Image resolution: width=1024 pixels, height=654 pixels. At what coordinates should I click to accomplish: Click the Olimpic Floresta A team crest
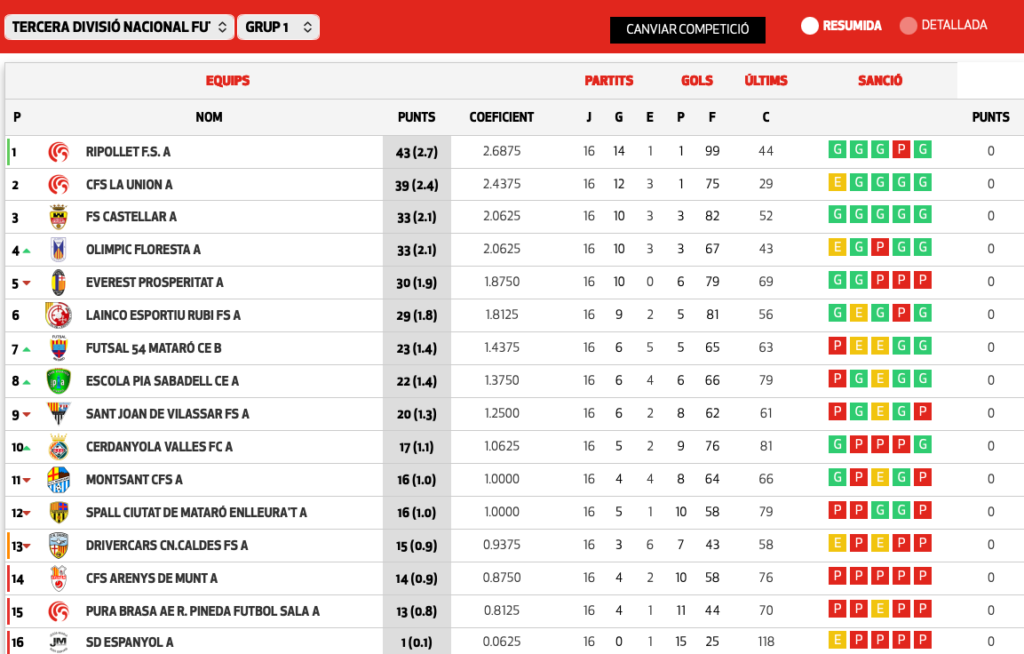[58, 249]
